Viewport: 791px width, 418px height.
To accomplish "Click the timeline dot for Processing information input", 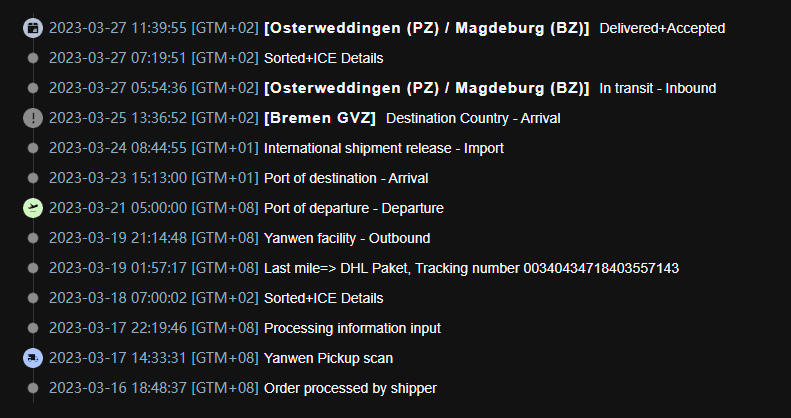I will coord(33,328).
